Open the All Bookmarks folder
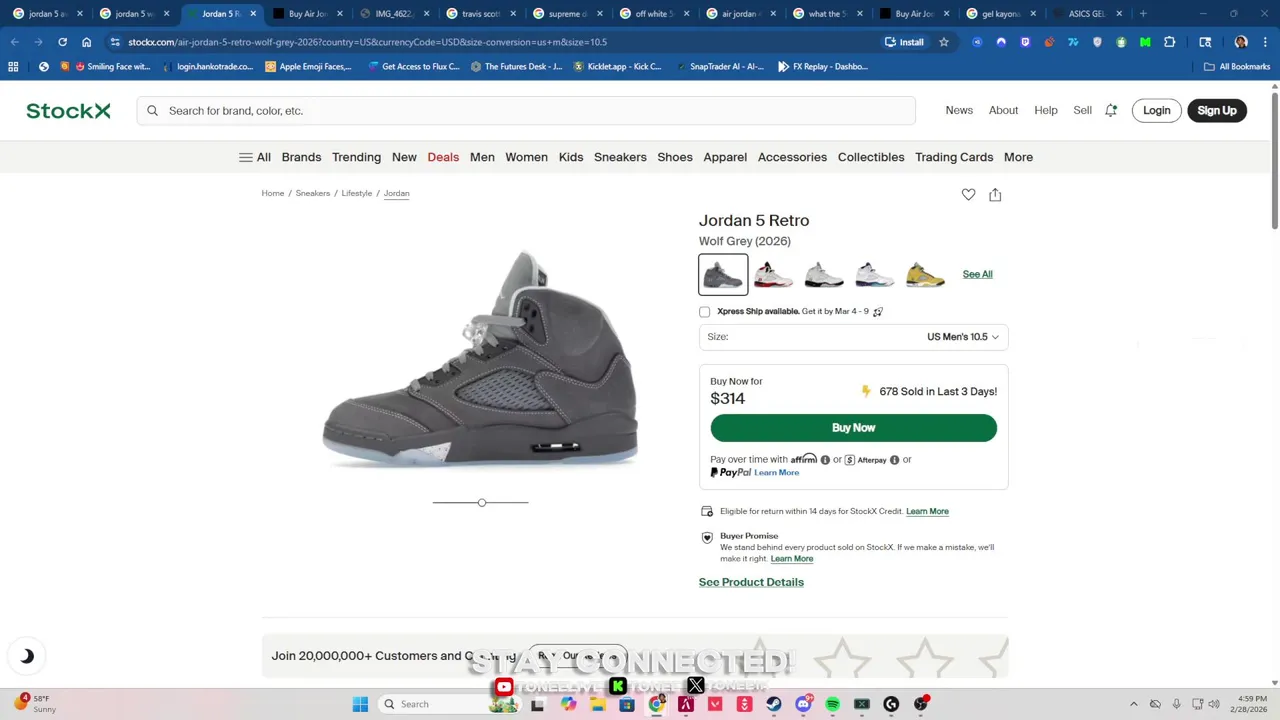Viewport: 1280px width, 720px height. click(1237, 67)
